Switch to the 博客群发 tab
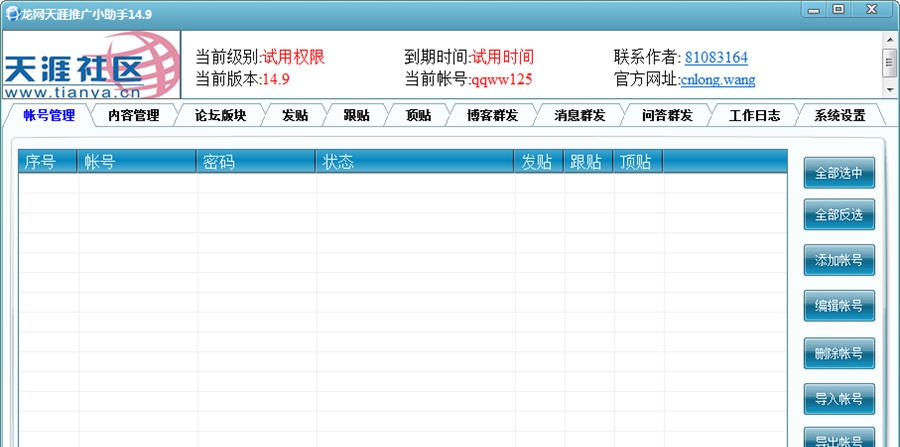 point(492,115)
